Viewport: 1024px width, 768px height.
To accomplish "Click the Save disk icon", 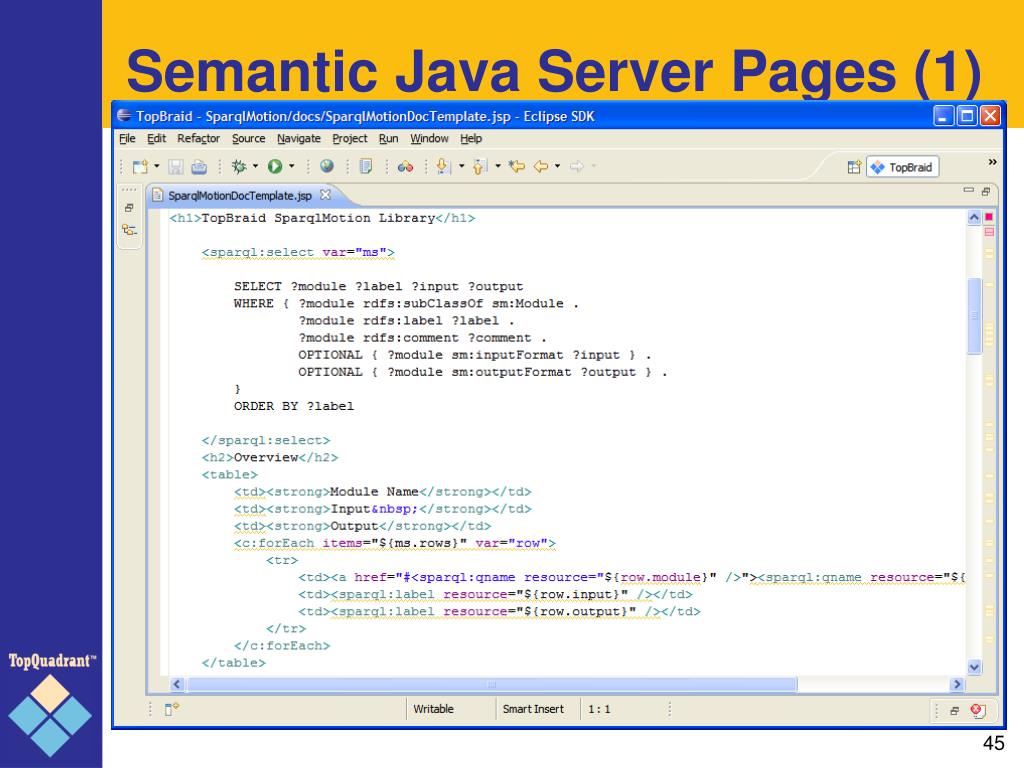I will 176,167.
